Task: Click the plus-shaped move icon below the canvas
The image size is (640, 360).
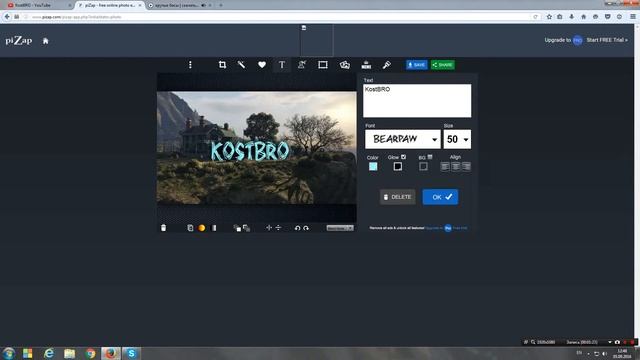Action: pos(269,228)
